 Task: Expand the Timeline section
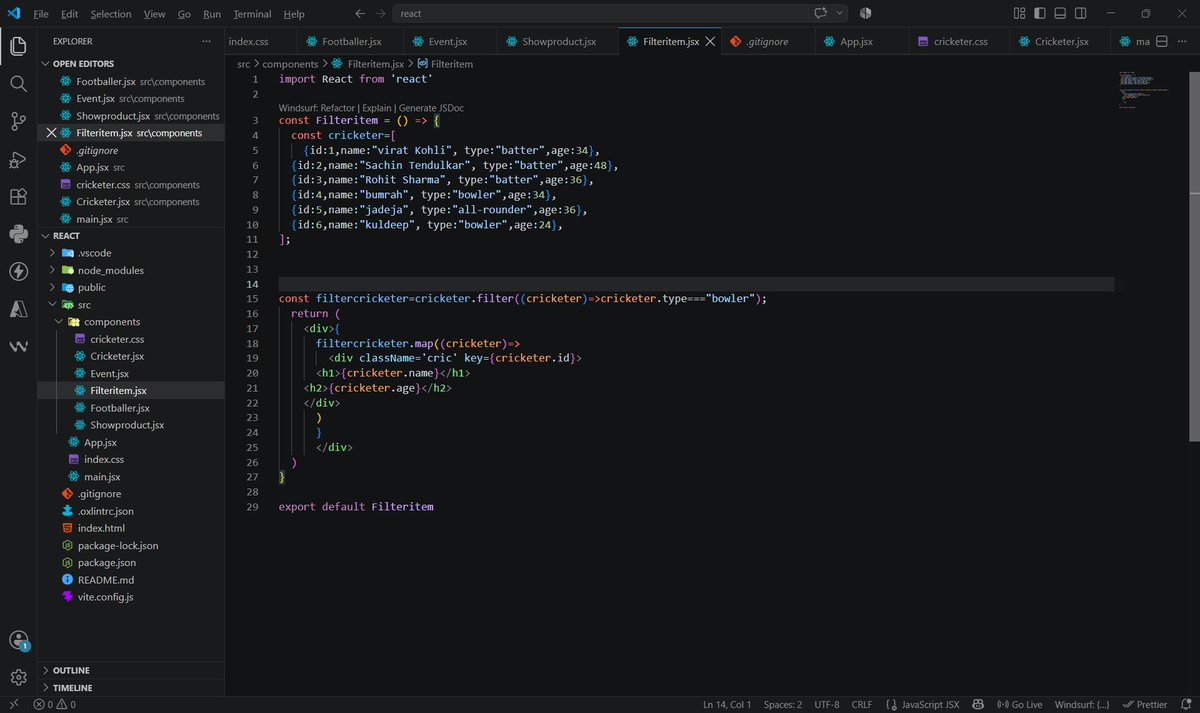click(46, 688)
